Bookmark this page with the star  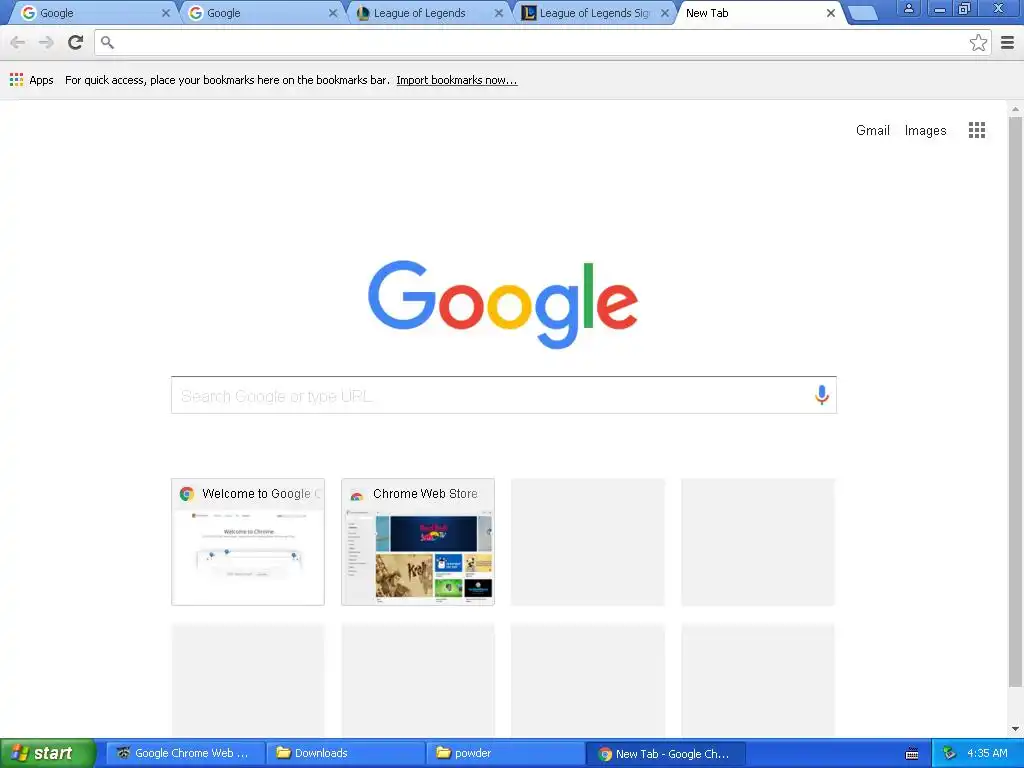click(x=978, y=43)
